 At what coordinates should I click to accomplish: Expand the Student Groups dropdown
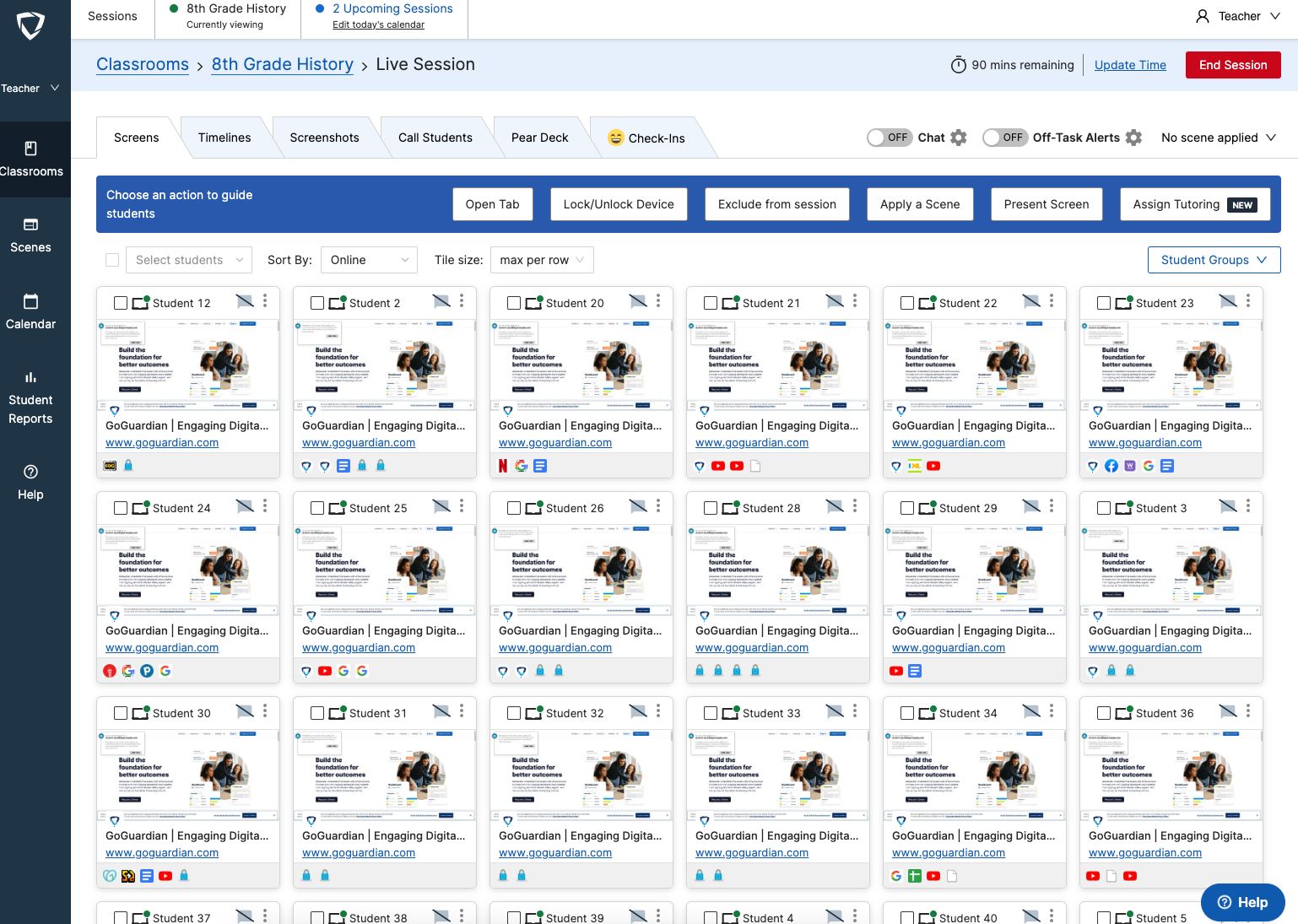tap(1214, 260)
